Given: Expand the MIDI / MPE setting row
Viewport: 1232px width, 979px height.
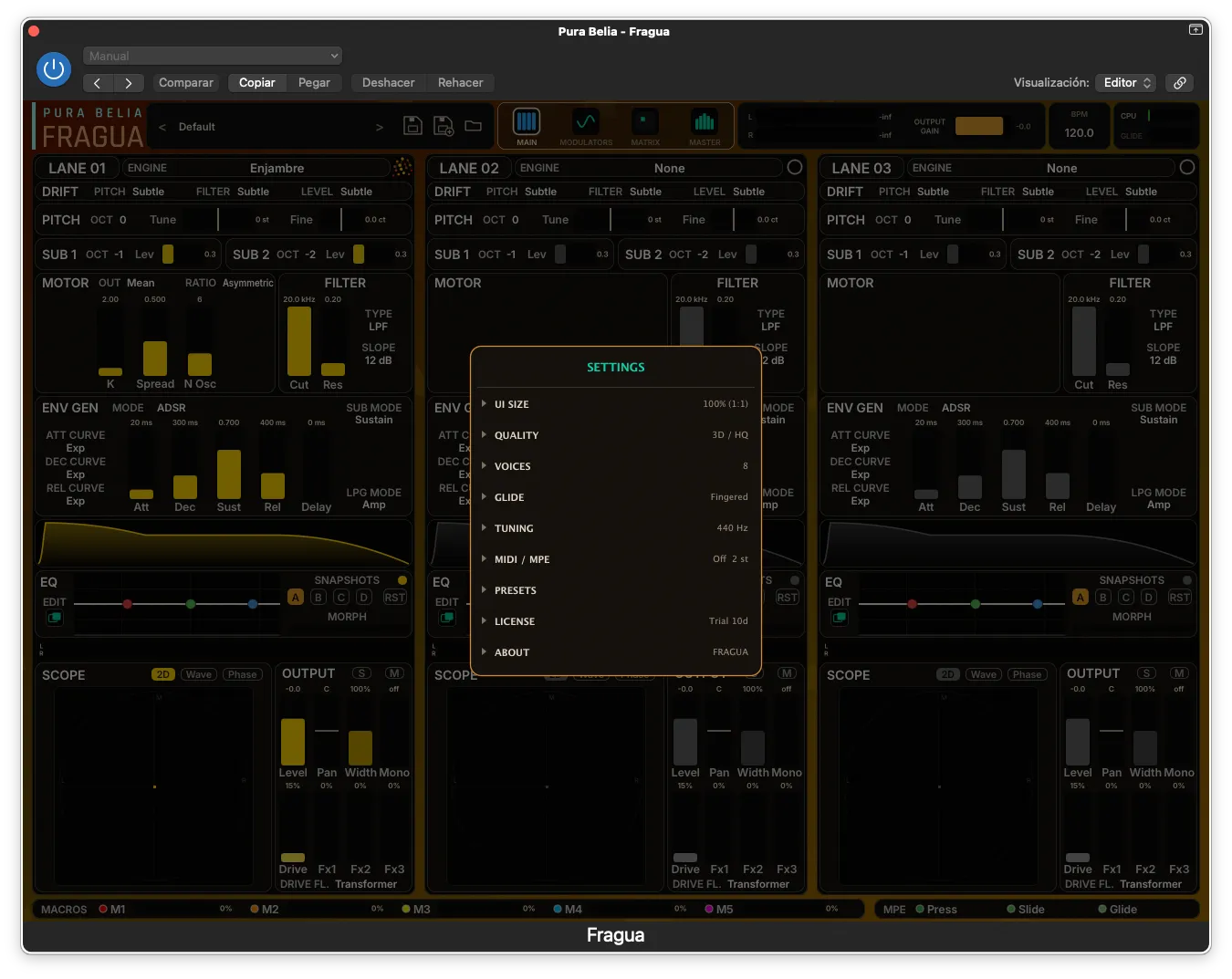Looking at the screenshot, I should click(x=615, y=559).
